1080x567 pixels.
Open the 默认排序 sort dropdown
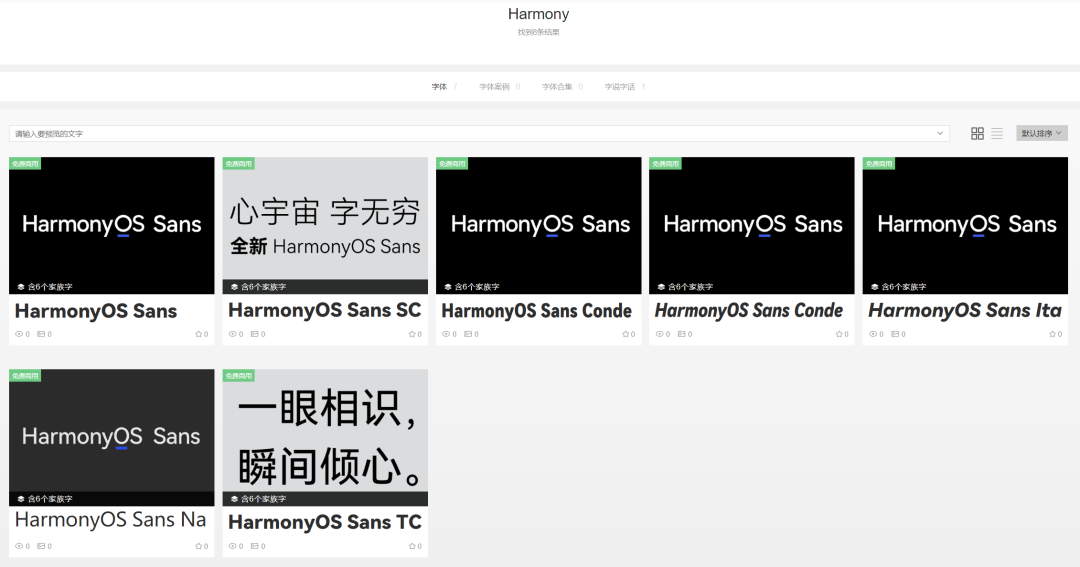pyautogui.click(x=1041, y=133)
